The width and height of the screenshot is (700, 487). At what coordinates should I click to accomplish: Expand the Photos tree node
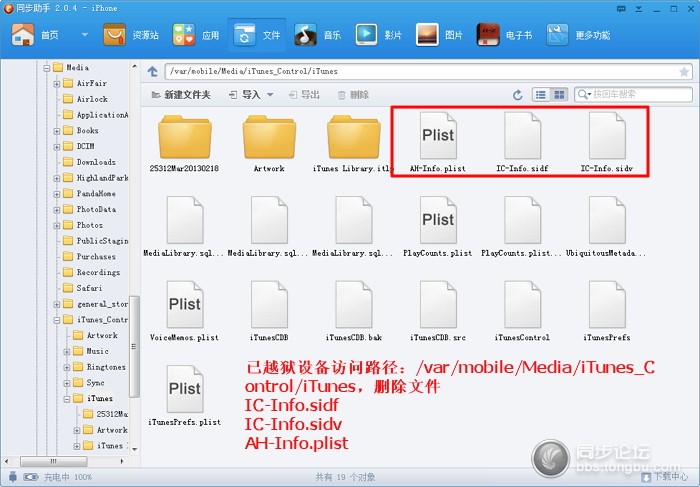point(57,225)
